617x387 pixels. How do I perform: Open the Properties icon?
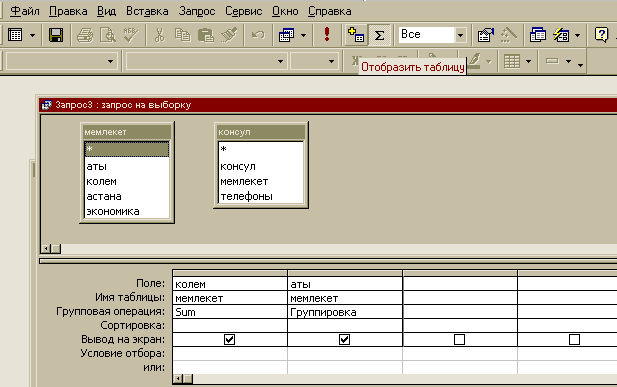pyautogui.click(x=486, y=35)
